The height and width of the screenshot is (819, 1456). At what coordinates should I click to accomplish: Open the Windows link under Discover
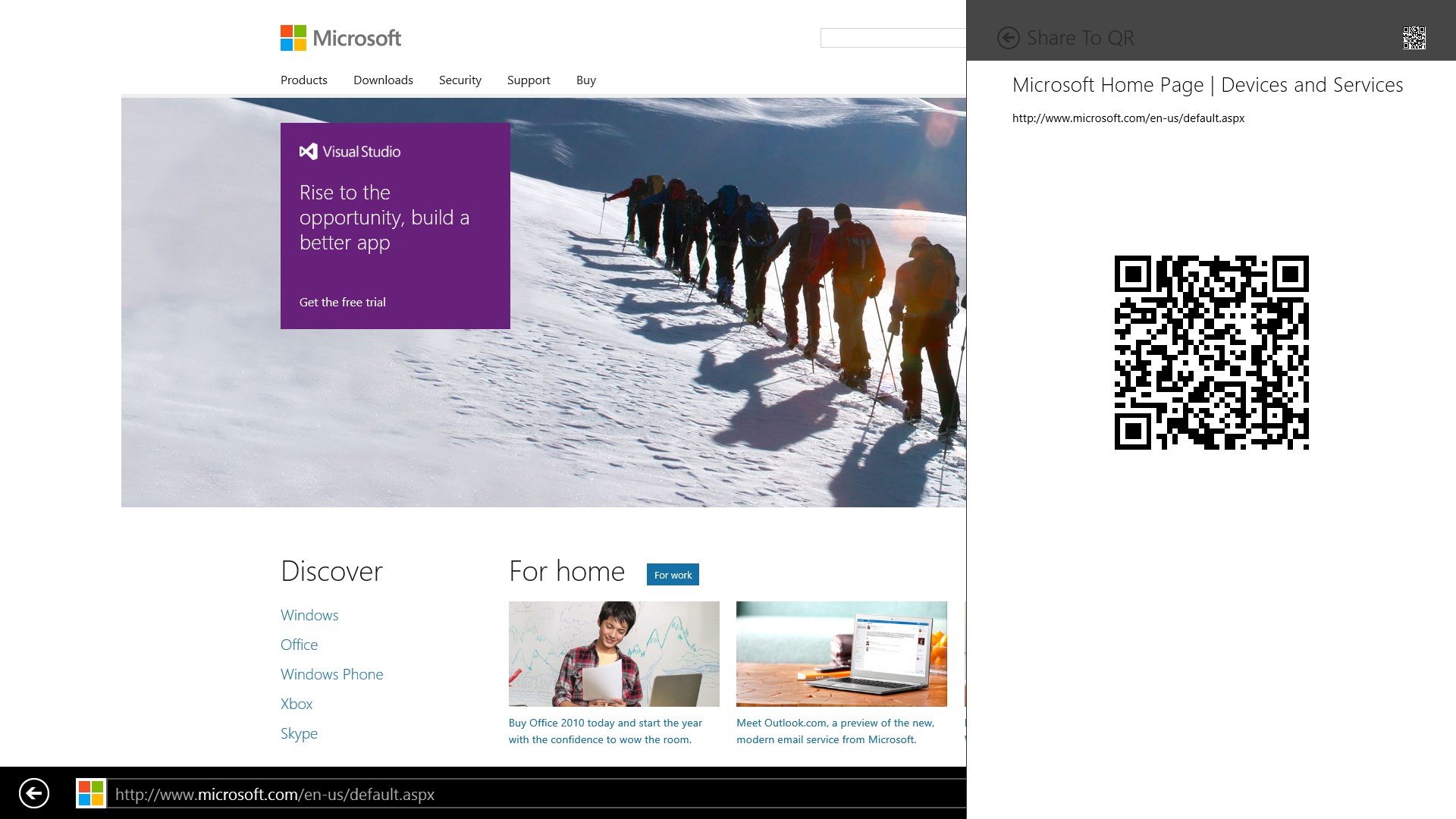[x=309, y=615]
